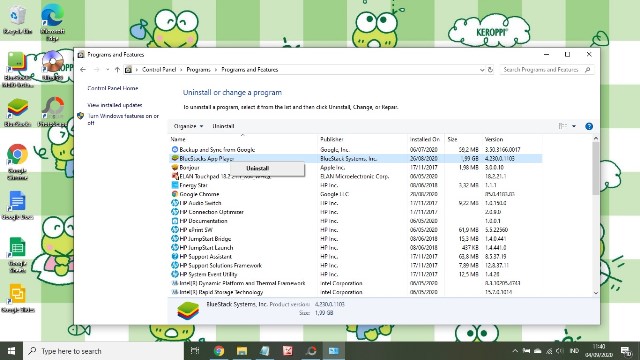Open the recent locations dropdown arrow

point(107,70)
